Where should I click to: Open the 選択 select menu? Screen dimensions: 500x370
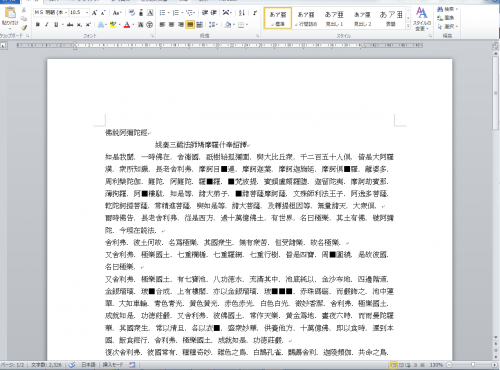point(447,26)
